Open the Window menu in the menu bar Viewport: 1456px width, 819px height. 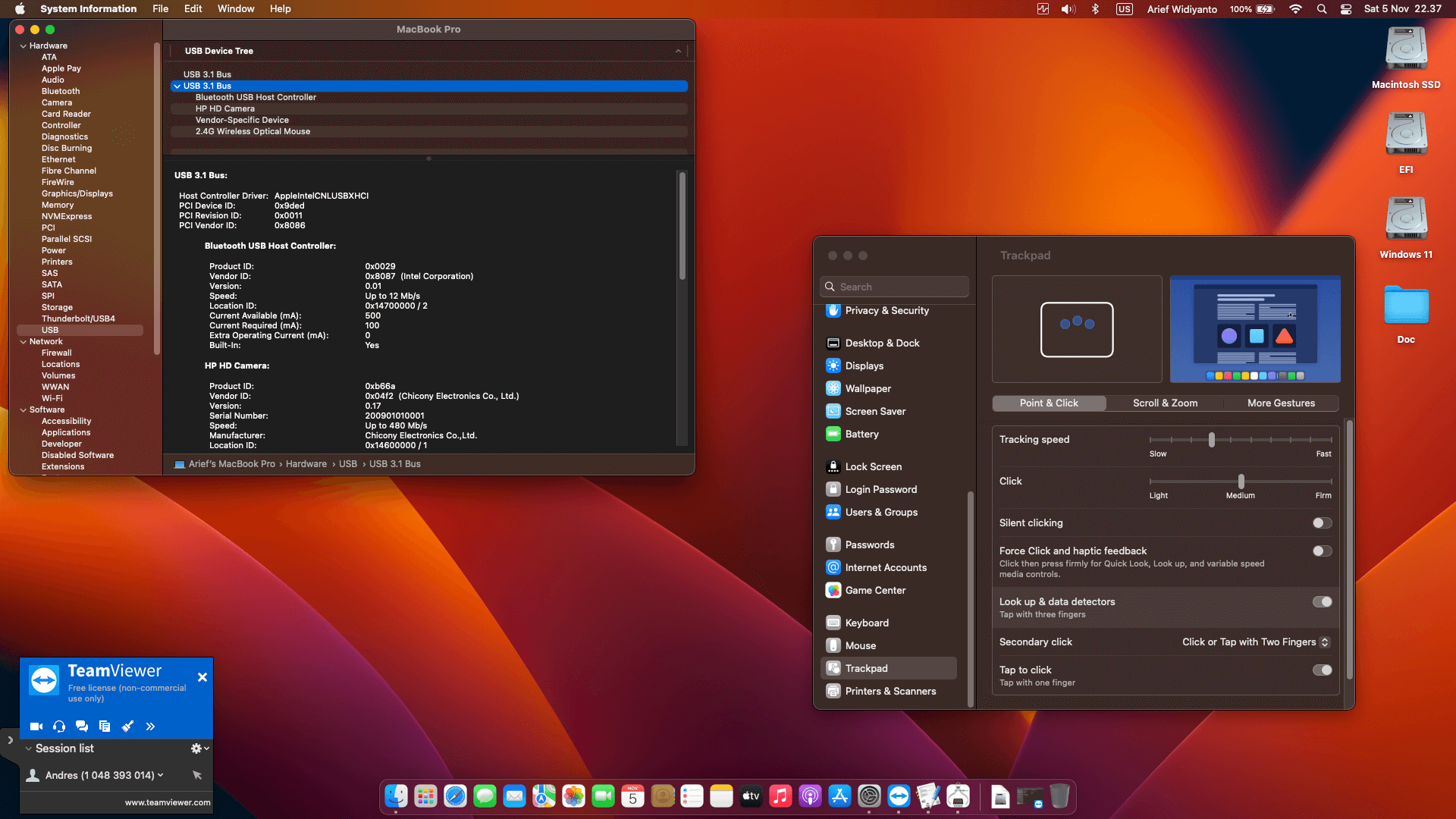coord(235,8)
